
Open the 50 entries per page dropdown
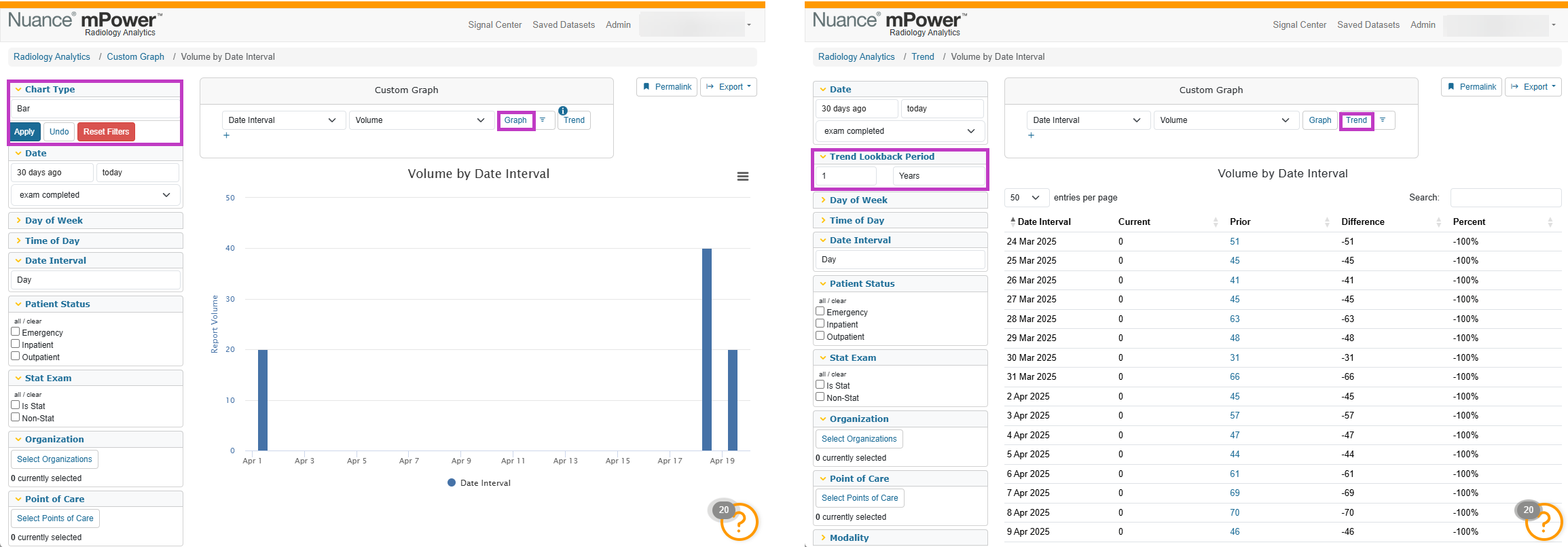tap(1026, 198)
